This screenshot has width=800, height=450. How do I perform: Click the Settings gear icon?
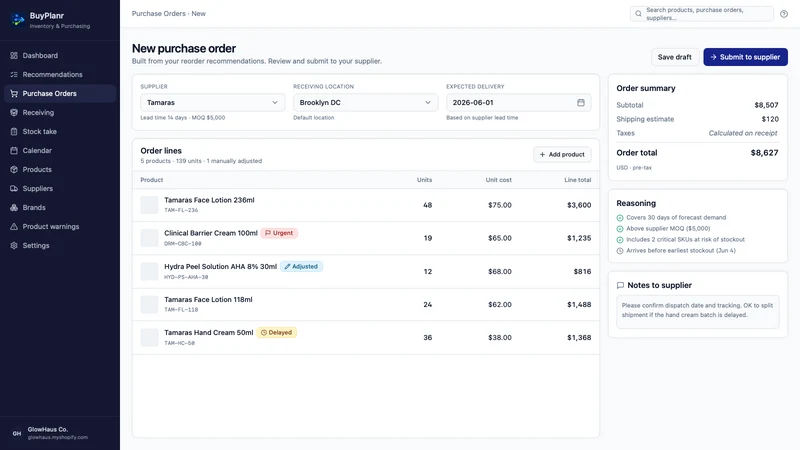click(14, 245)
